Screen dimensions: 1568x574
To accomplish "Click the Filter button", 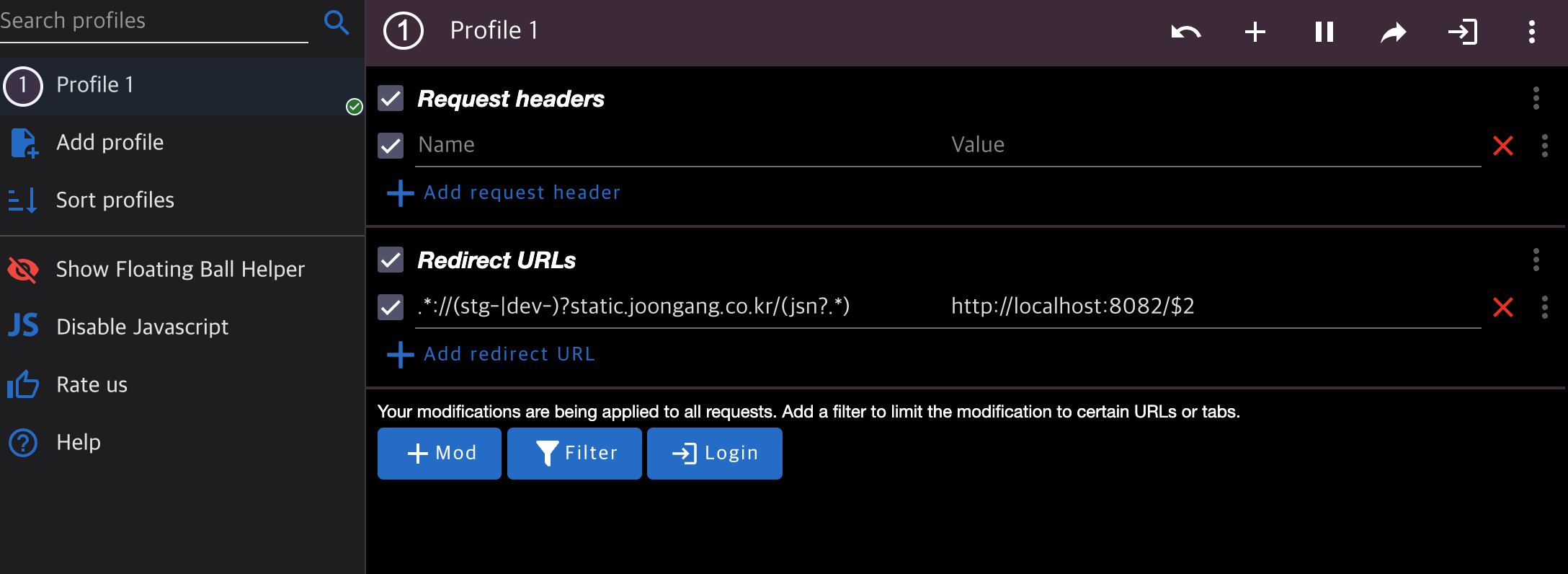I will click(574, 453).
